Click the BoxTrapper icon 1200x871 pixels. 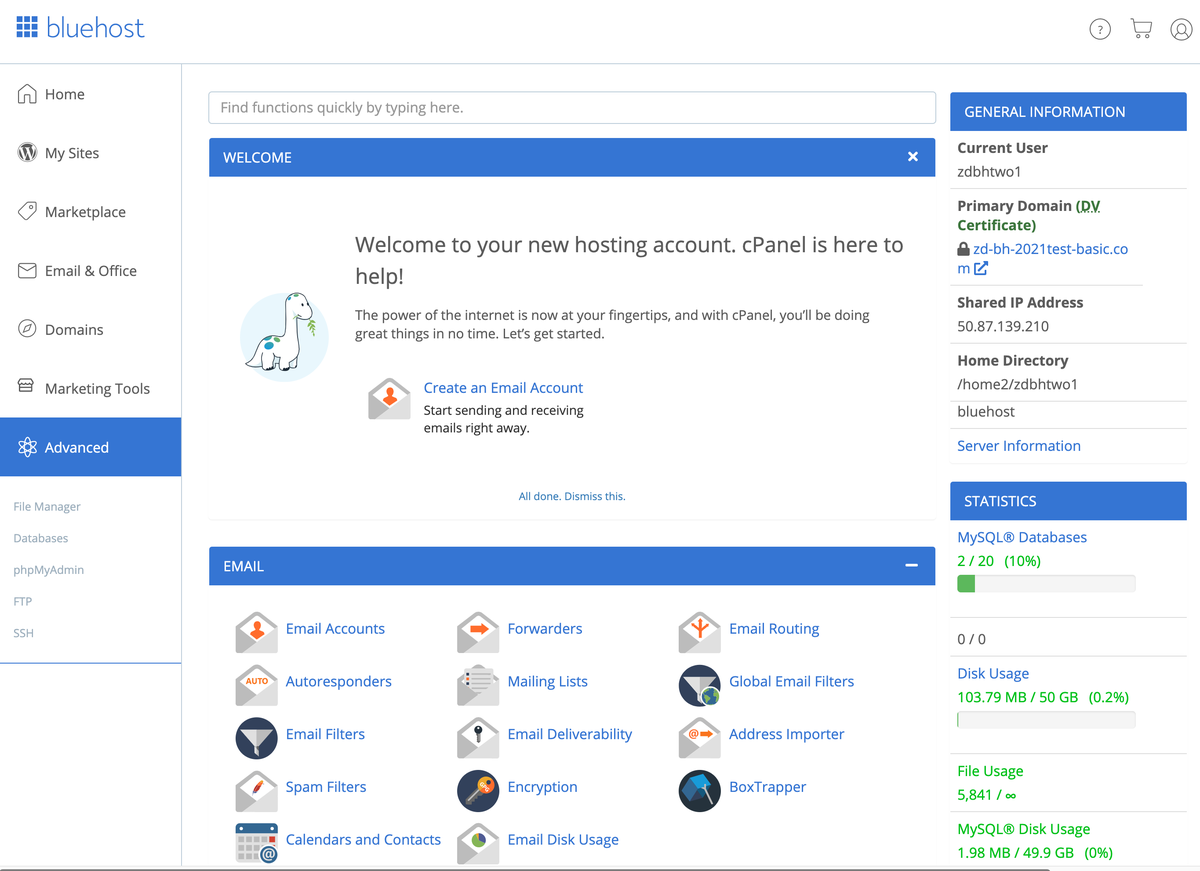pyautogui.click(x=699, y=790)
